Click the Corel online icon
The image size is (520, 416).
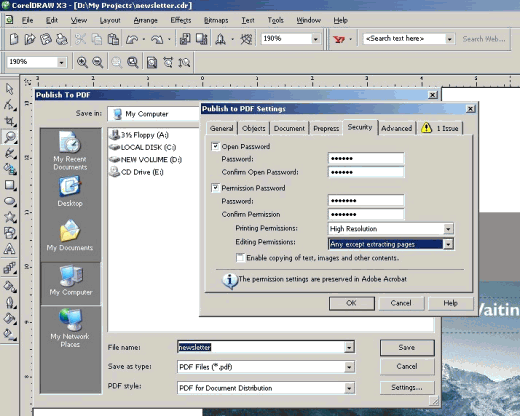[246, 39]
